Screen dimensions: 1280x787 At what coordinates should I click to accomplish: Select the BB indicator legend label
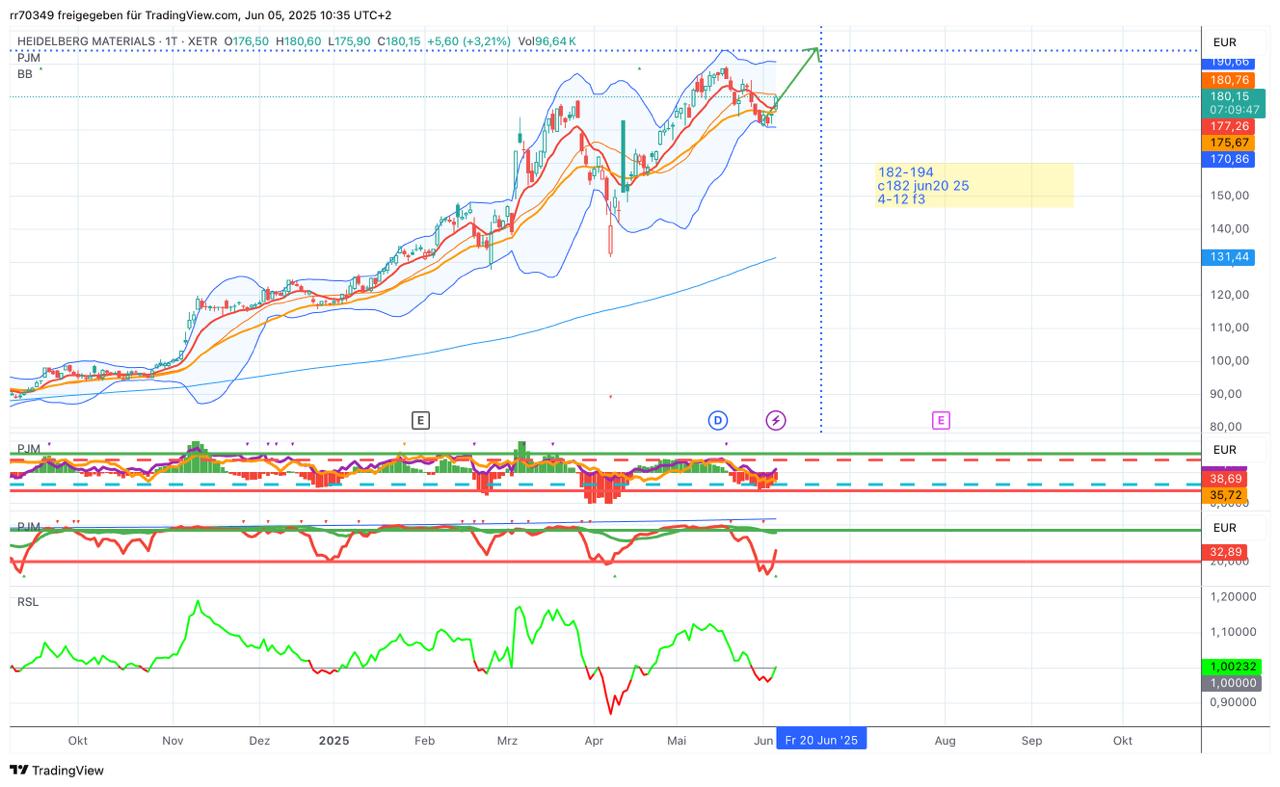[25, 74]
